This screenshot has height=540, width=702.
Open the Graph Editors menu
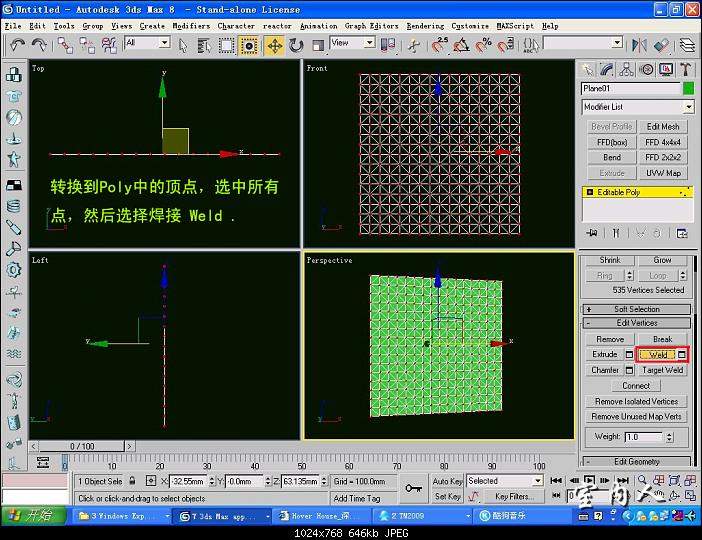[371, 26]
